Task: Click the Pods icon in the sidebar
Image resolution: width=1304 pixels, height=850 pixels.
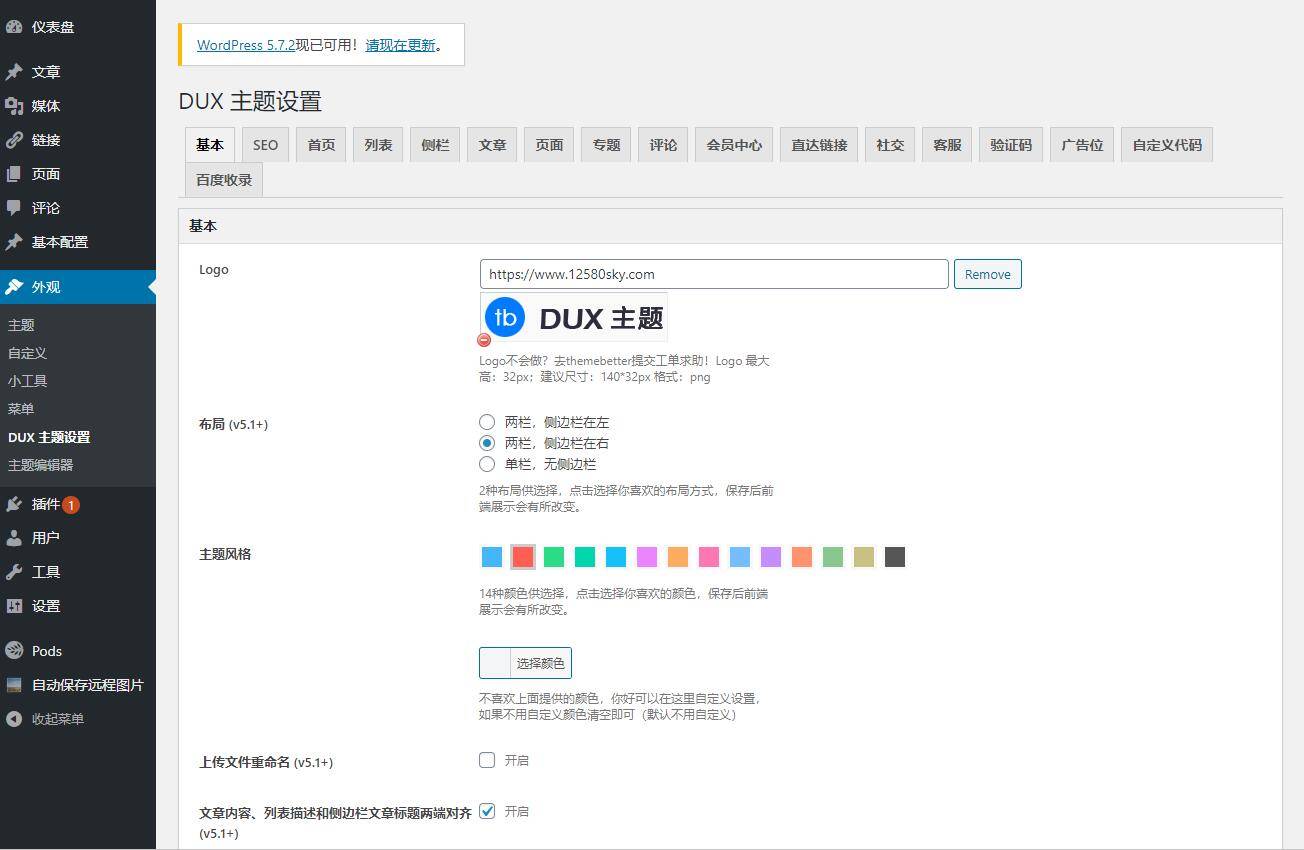Action: tap(14, 651)
